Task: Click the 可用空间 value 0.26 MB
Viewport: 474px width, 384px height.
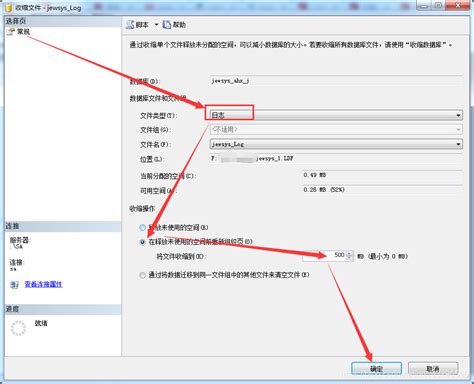Action: pos(382,190)
